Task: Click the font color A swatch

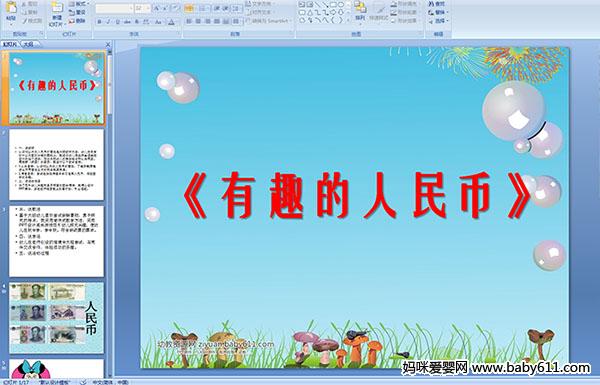Action: tap(171, 22)
